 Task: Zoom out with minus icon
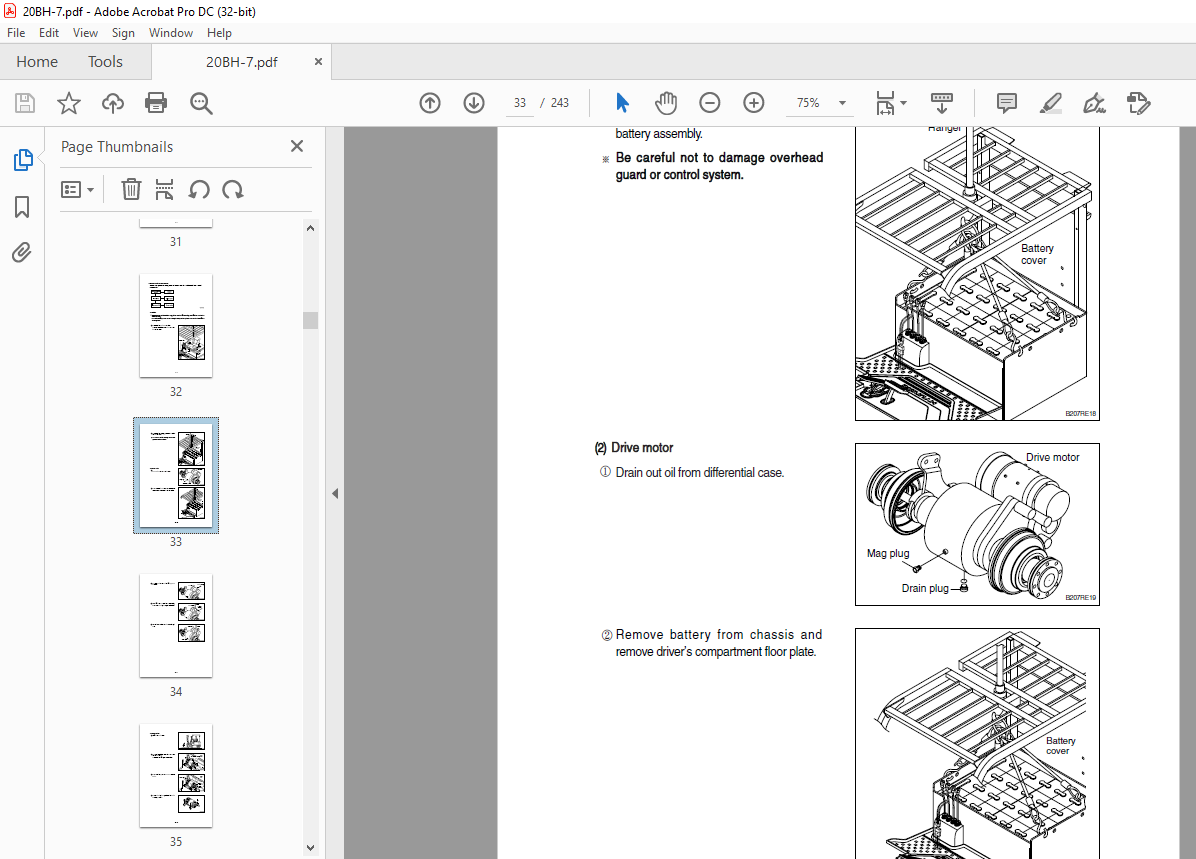709,103
